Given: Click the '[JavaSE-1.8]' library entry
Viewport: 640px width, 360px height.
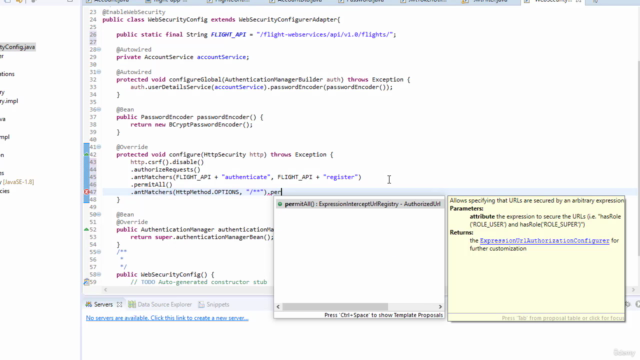Looking at the screenshot, I should coord(18,182).
